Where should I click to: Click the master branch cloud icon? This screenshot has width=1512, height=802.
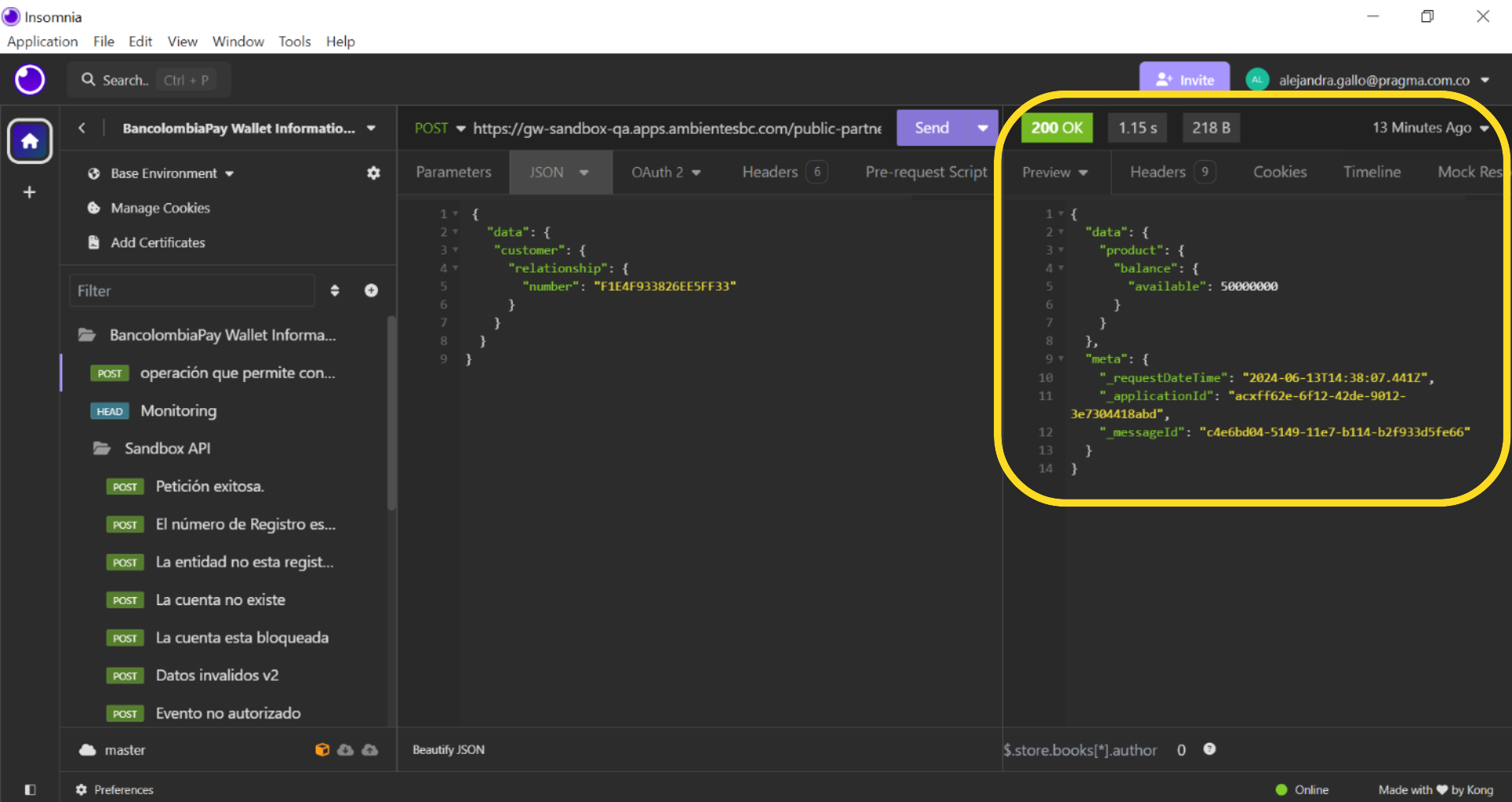[x=87, y=750]
